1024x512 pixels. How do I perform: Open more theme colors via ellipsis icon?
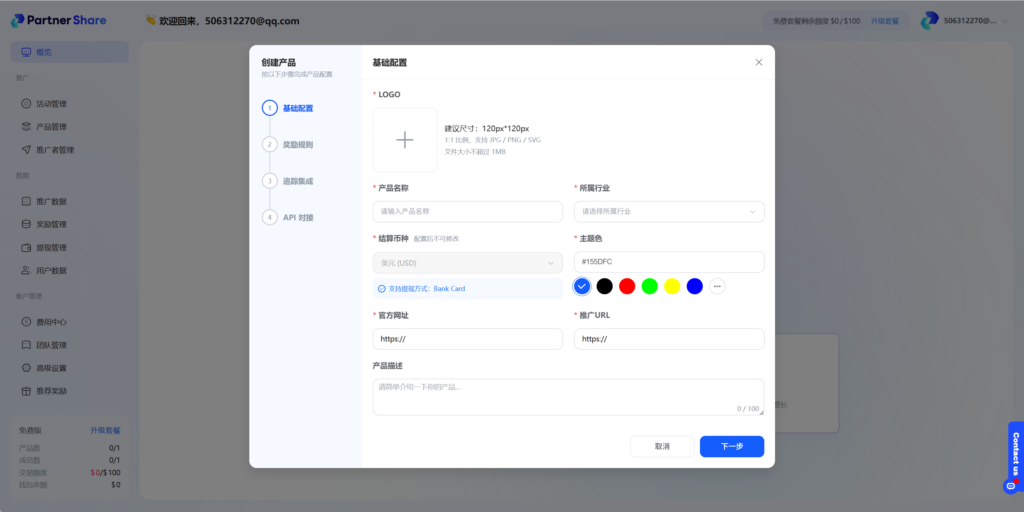(x=717, y=286)
